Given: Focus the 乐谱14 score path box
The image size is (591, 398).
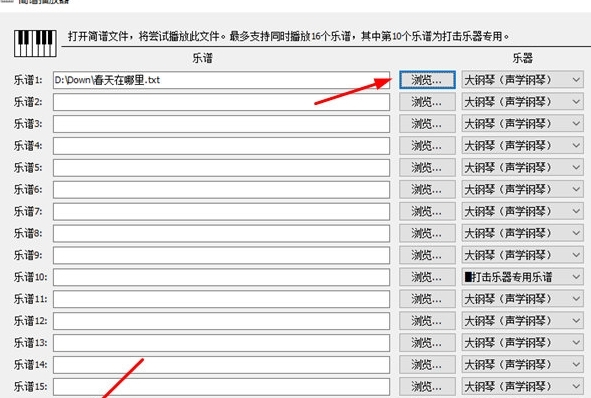Looking at the screenshot, I should (x=221, y=364).
